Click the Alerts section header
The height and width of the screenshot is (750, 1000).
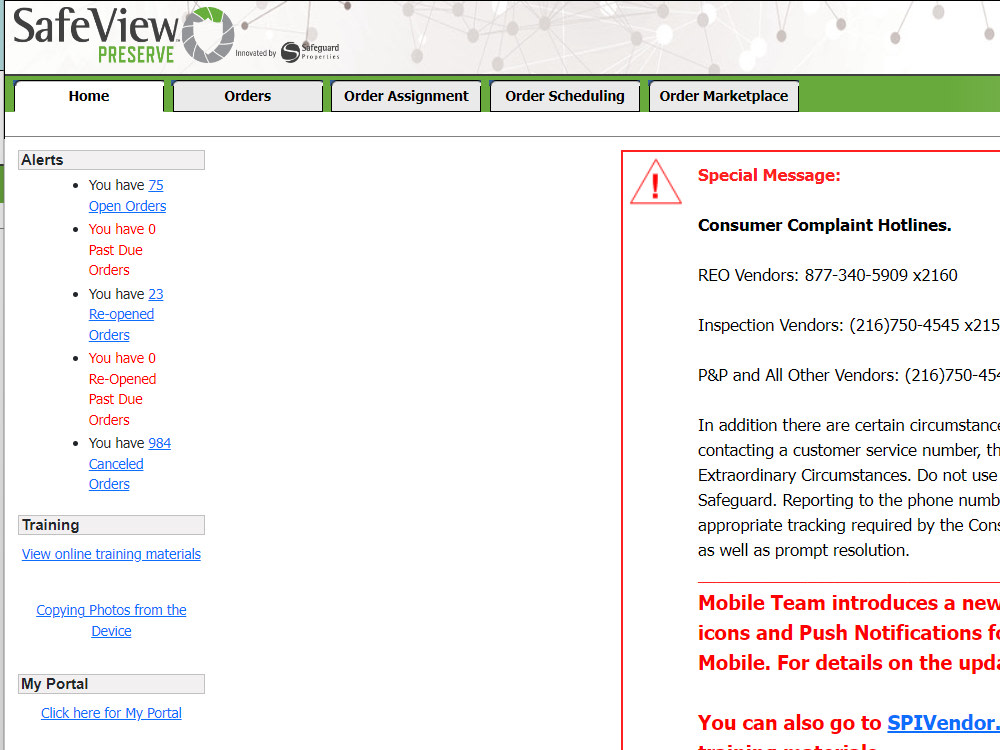pos(111,160)
